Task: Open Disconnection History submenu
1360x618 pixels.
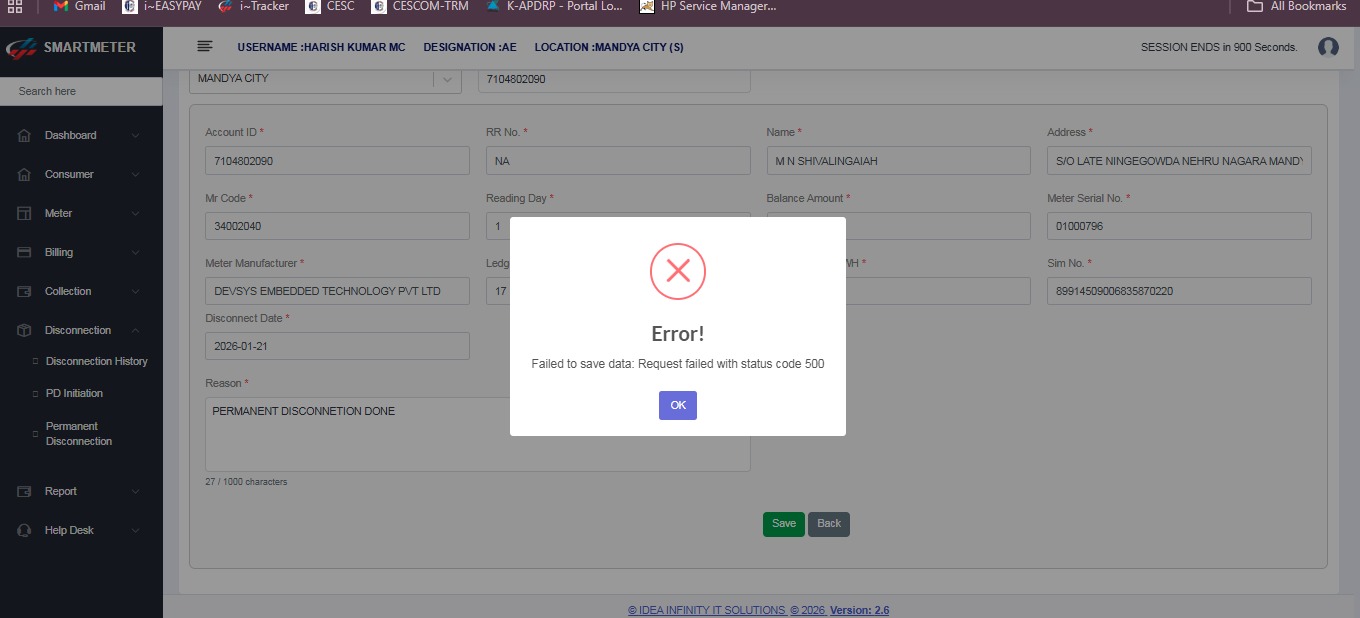Action: (96, 361)
